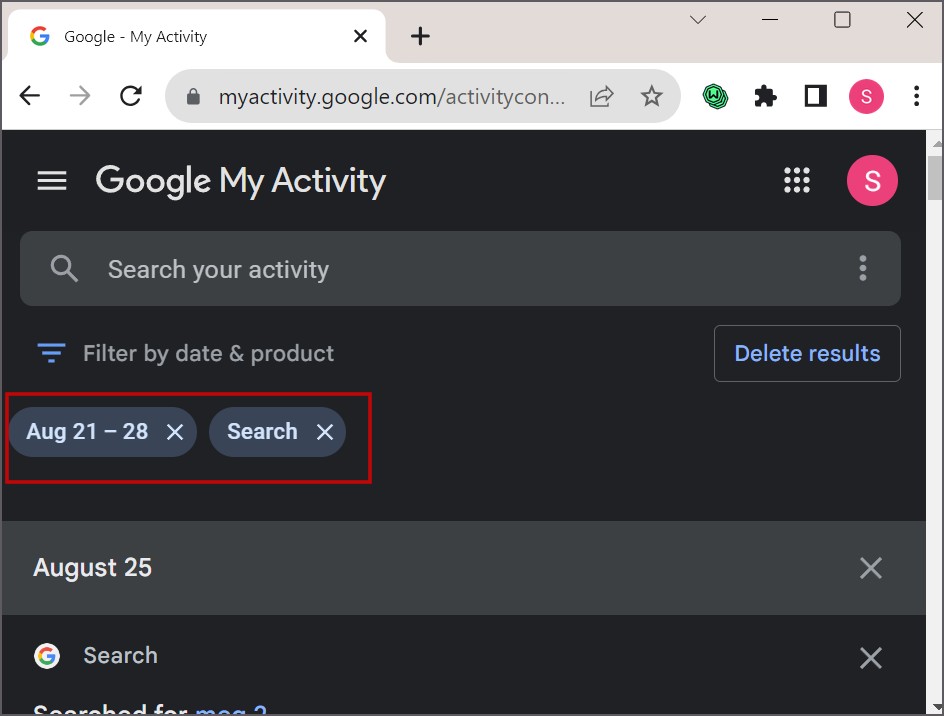Open a new browser tab
This screenshot has height=716, width=944.
420,36
